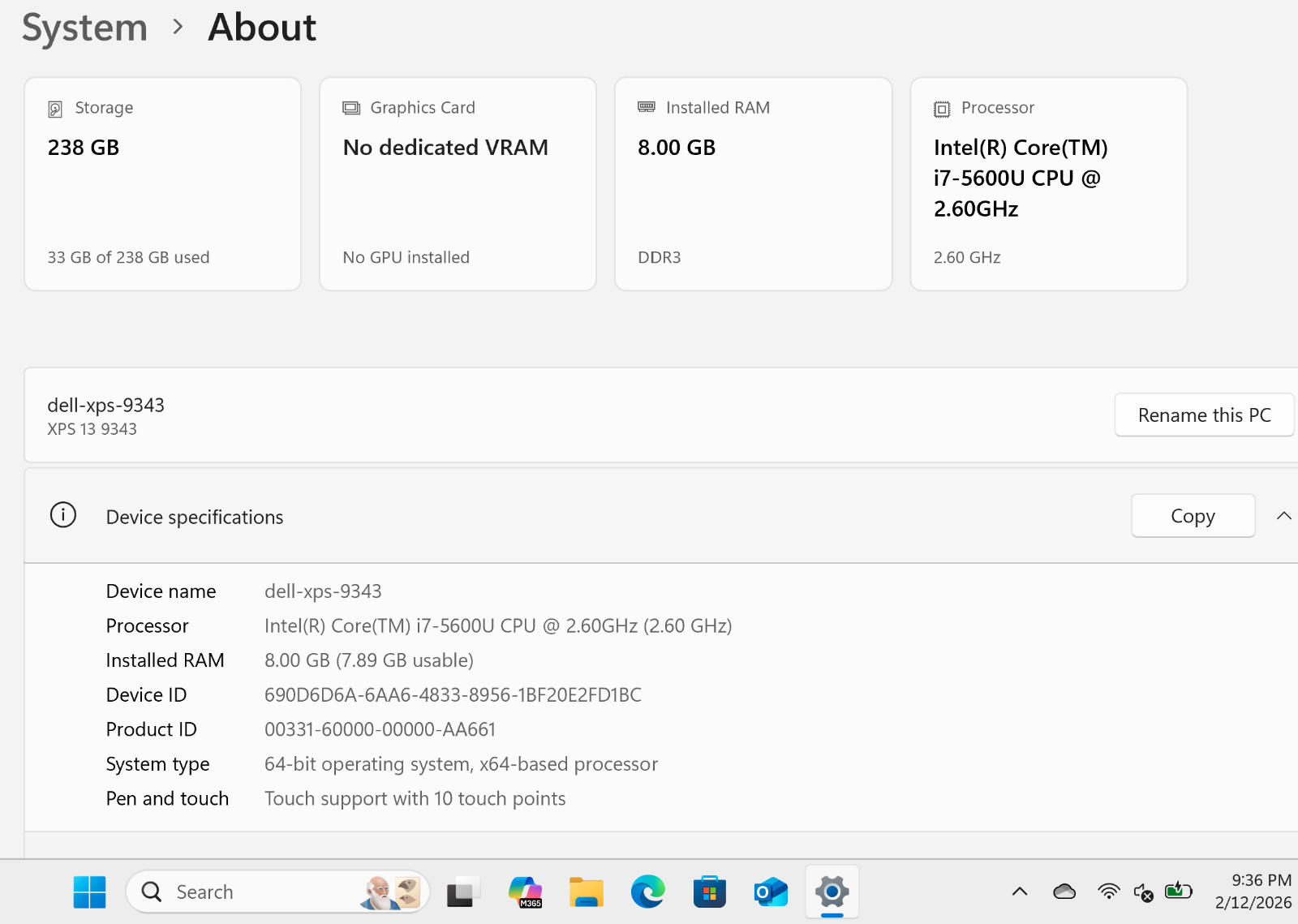Click the Device ID value 690D6D6A
Screen dimensions: 1298x924
pos(453,695)
